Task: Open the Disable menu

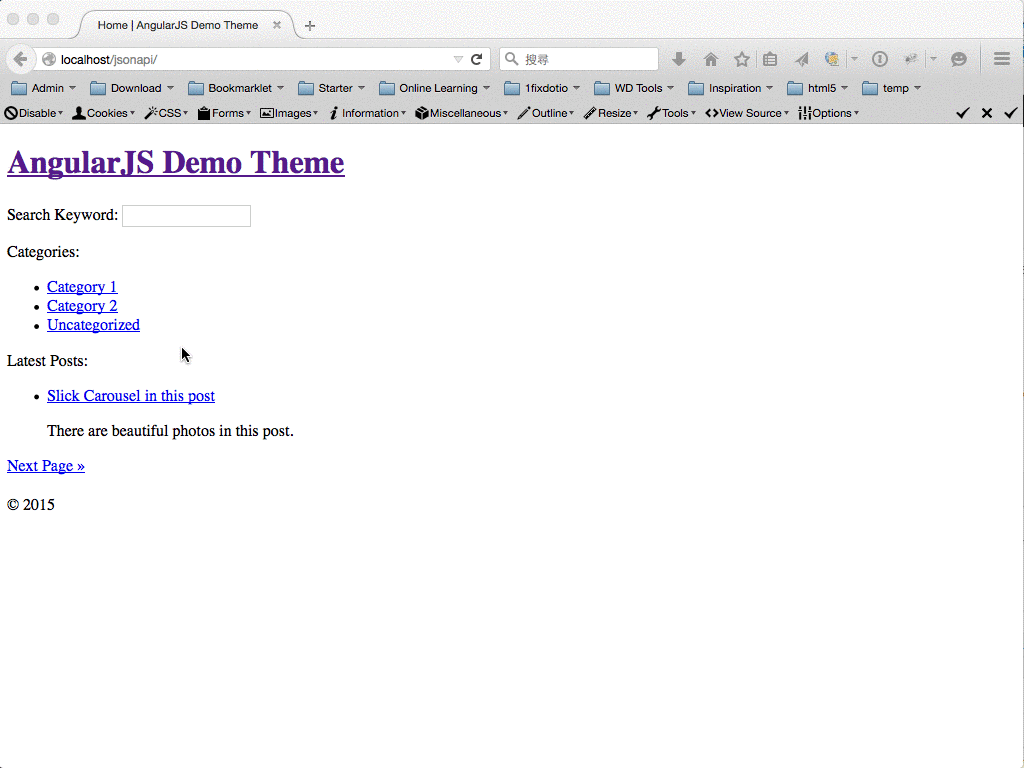Action: point(33,113)
